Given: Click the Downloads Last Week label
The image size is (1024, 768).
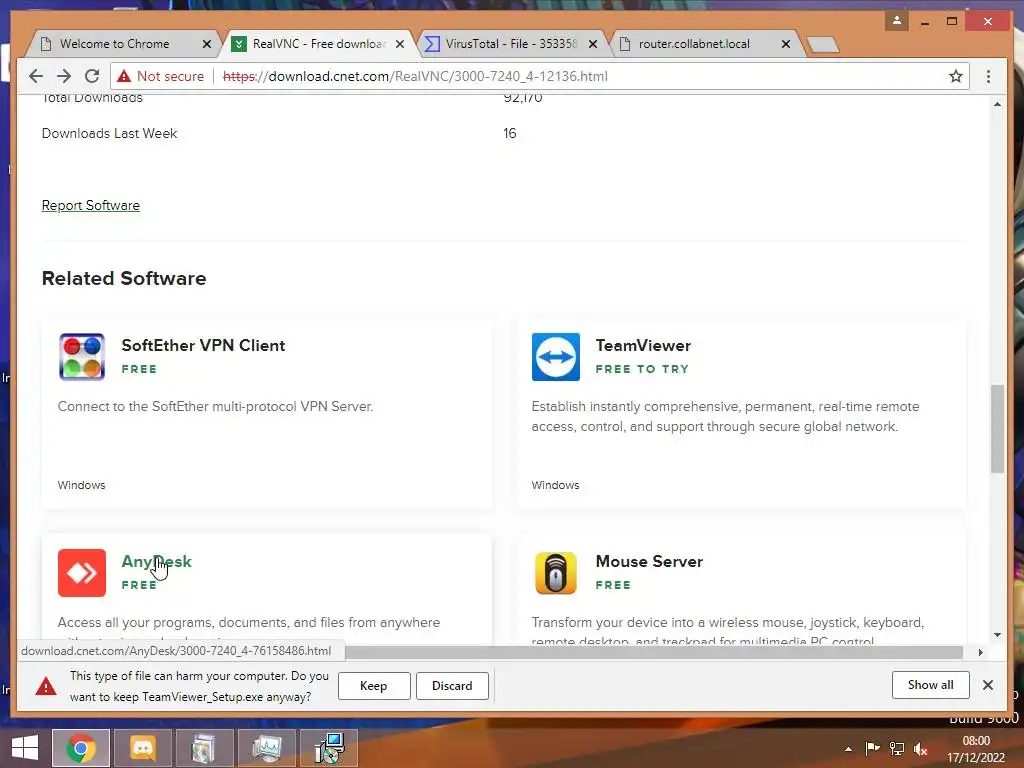Looking at the screenshot, I should click(x=110, y=133).
